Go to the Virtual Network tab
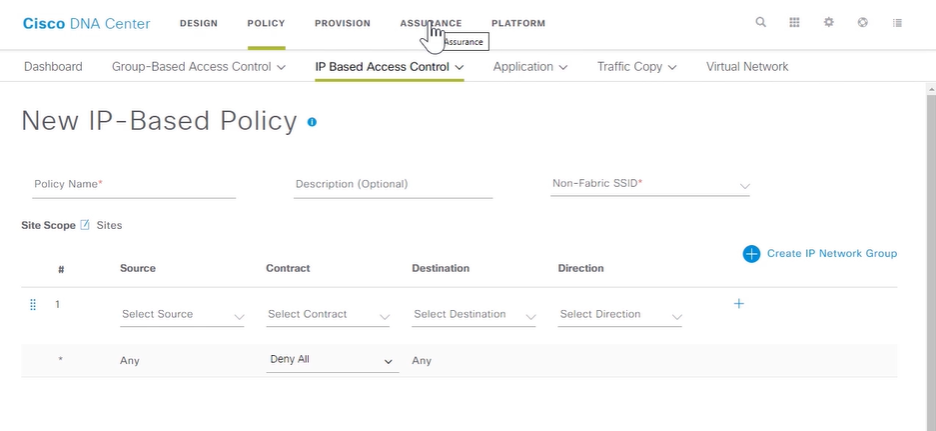Viewport: 936px width, 431px height. click(x=747, y=67)
